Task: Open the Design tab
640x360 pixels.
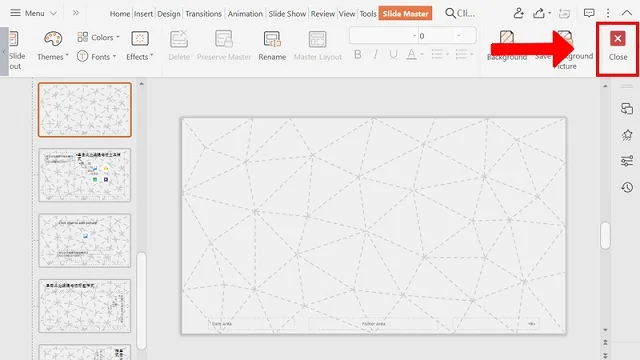Action: coord(169,14)
